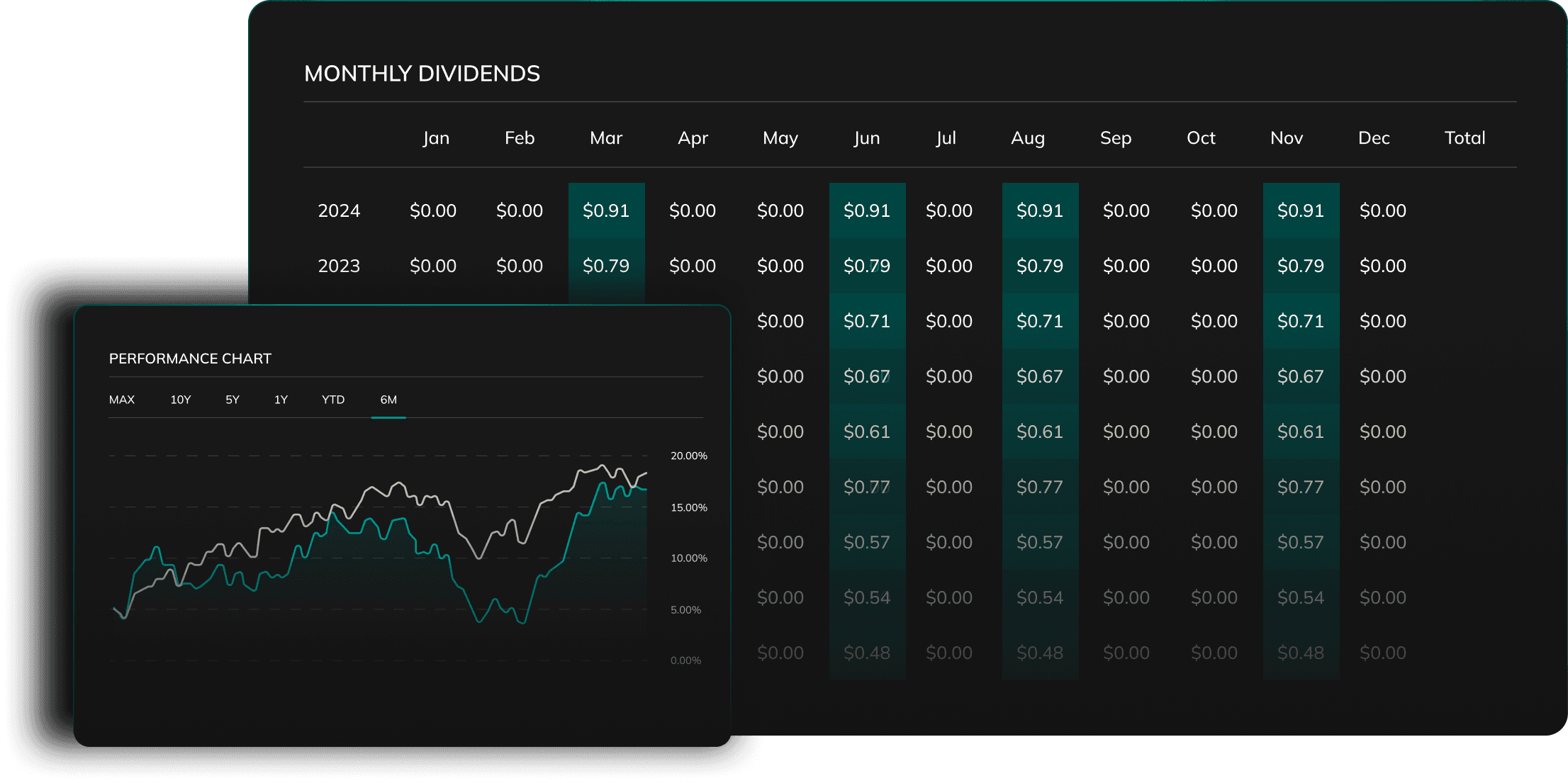Click the active 6M range tab

(388, 400)
